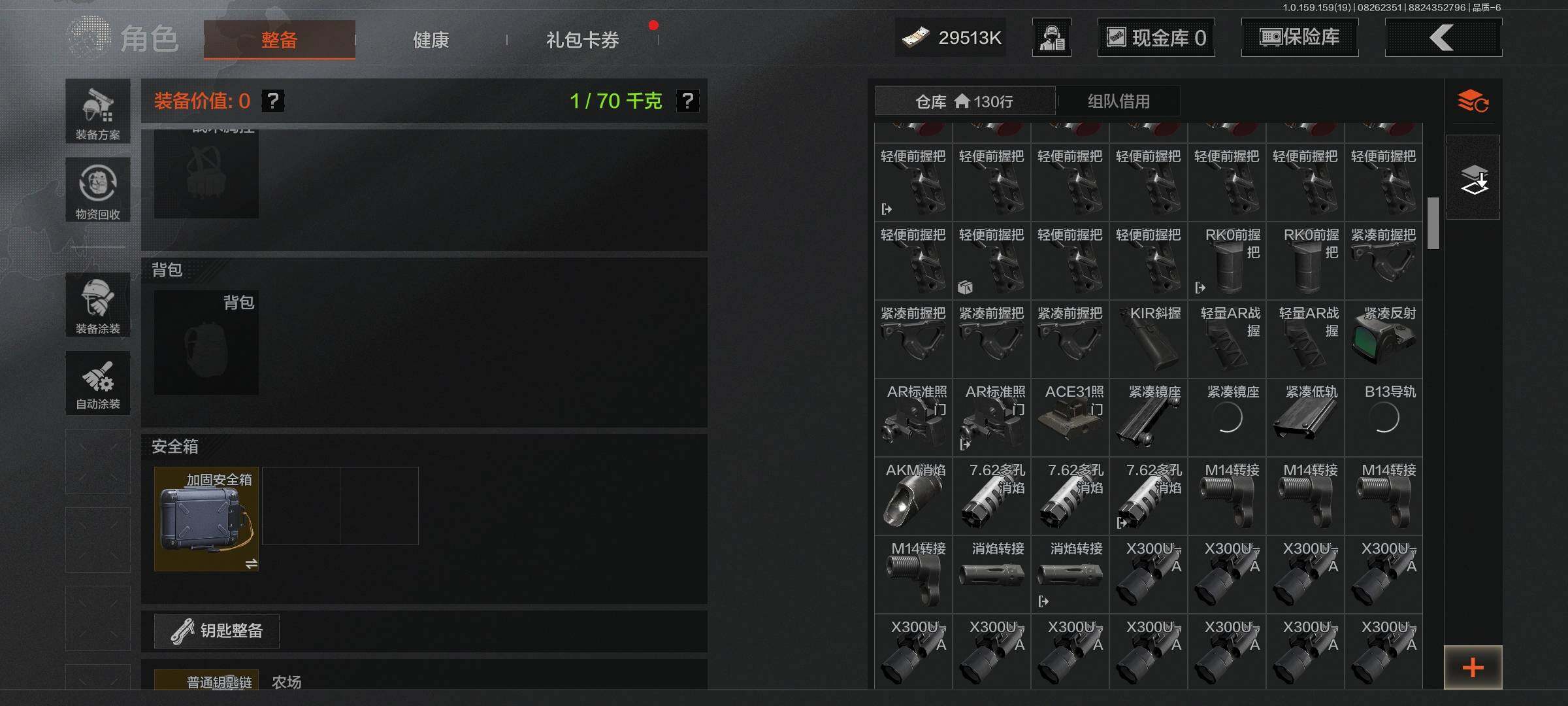Open the 装备涂装 skin icon

coord(98,305)
